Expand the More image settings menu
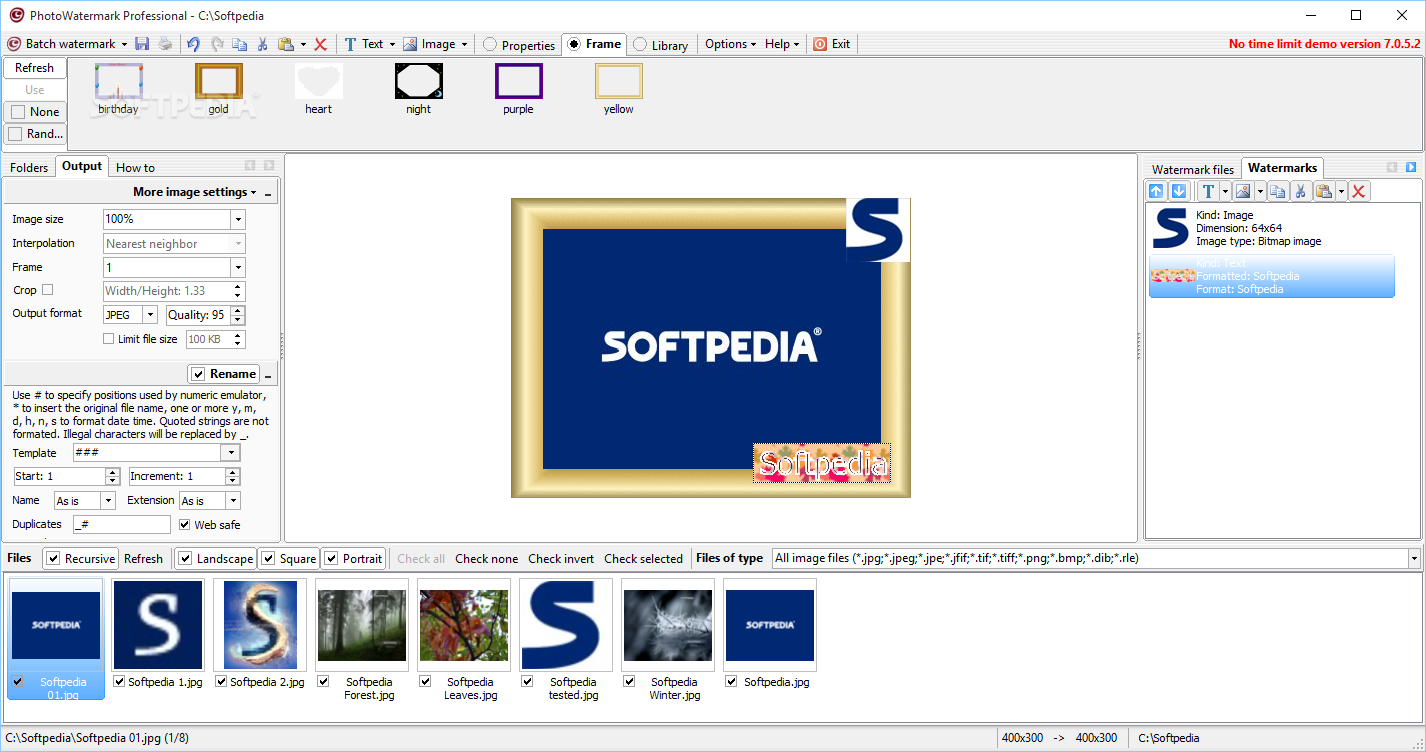 click(195, 192)
